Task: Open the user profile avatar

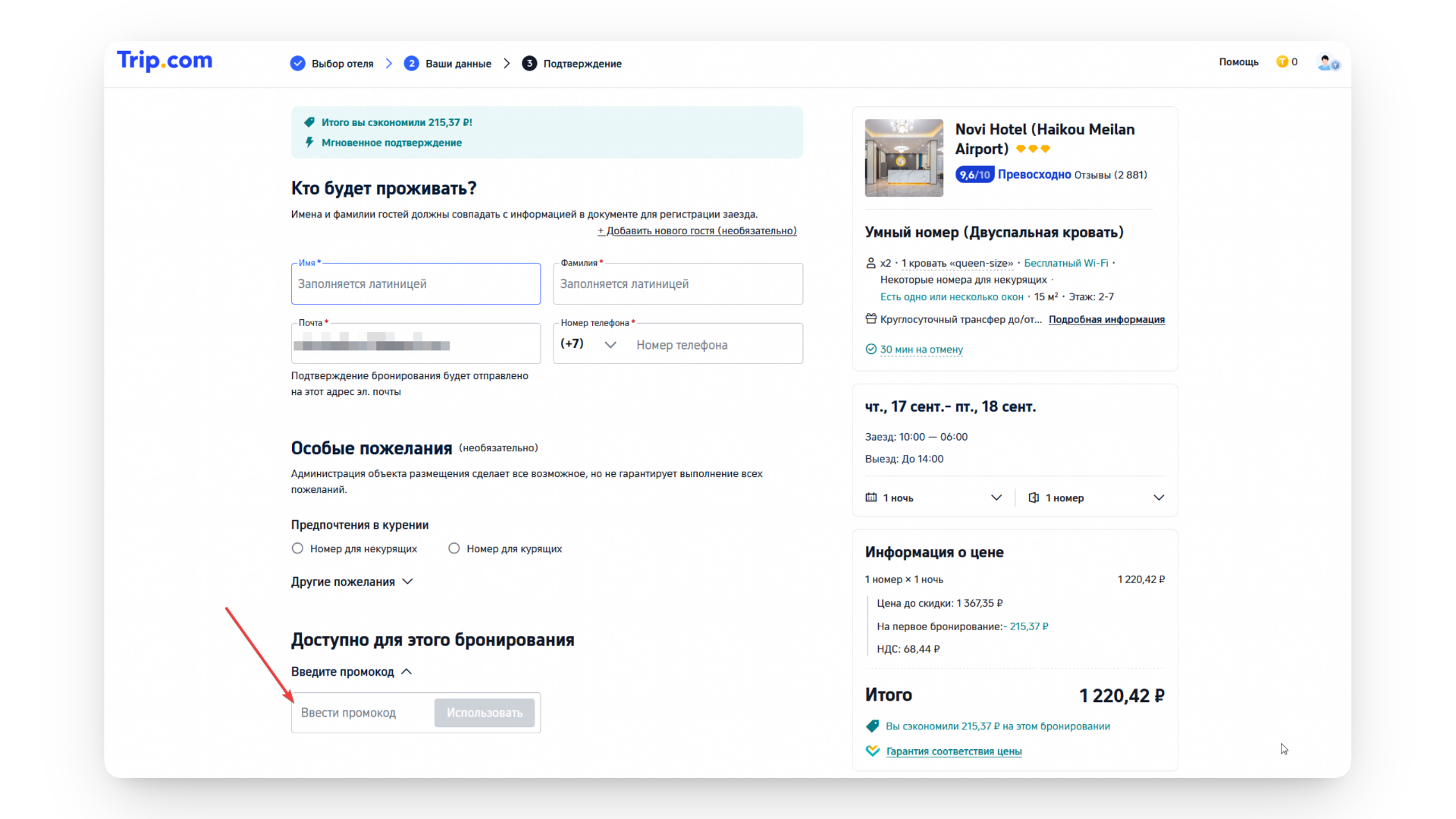Action: [x=1329, y=63]
